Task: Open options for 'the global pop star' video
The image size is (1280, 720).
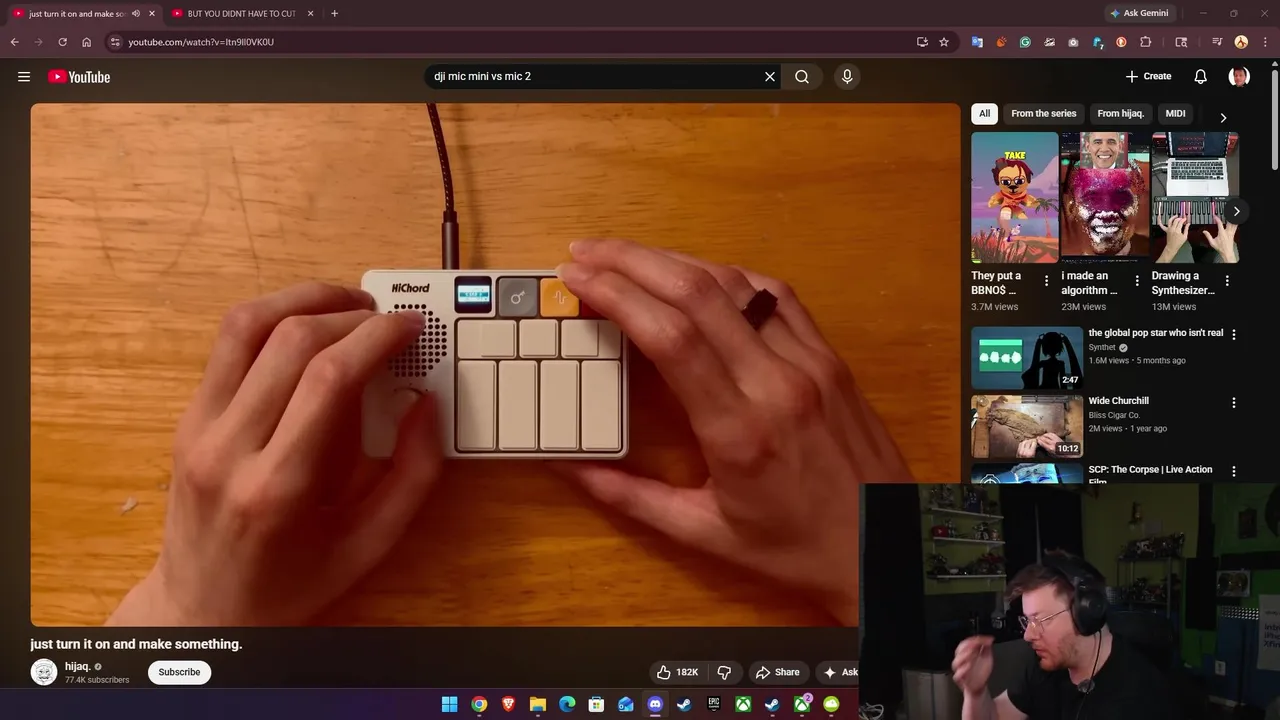Action: coord(1233,335)
